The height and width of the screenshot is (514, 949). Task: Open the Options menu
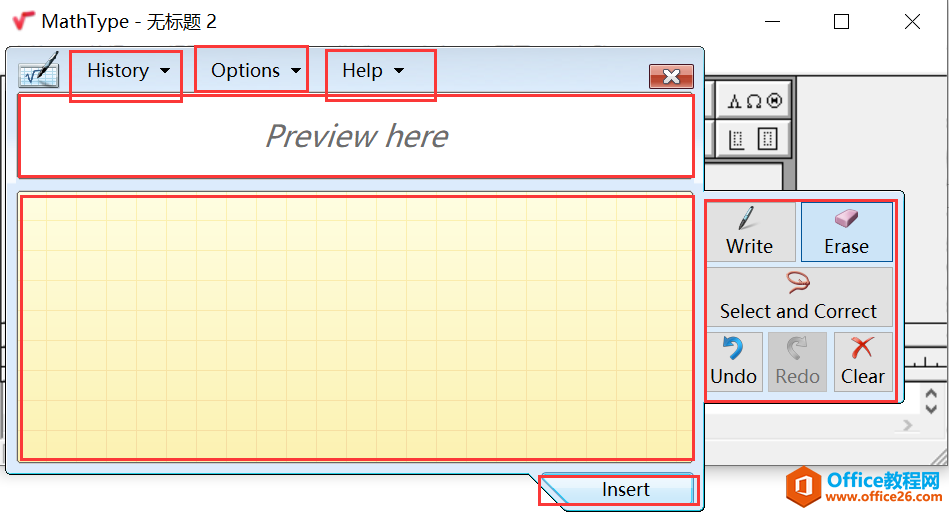click(x=254, y=71)
